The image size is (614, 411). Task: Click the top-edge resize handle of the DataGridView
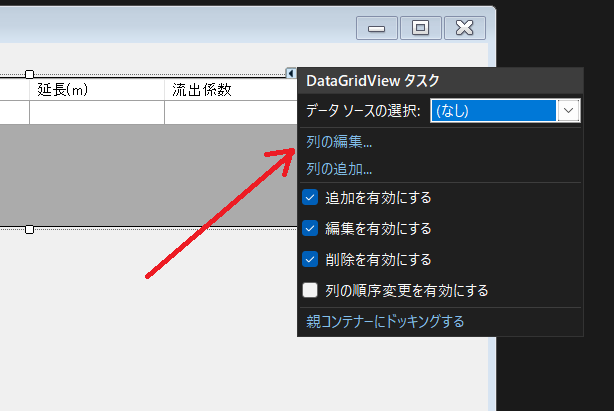coord(29,74)
